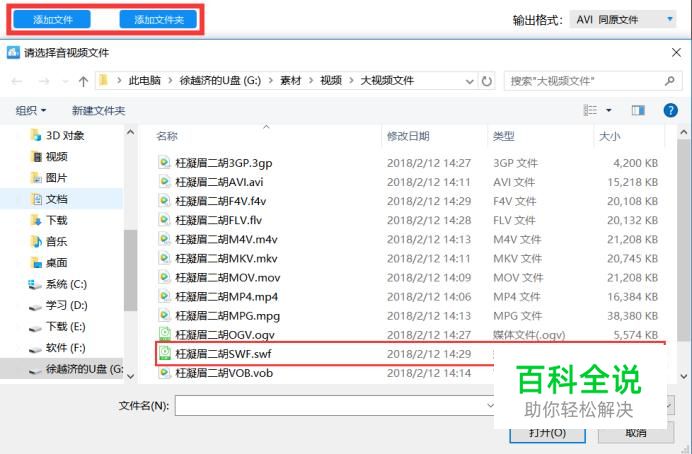692x454 pixels.
Task: Select 下载 (E:) drive
Action: tap(57, 326)
